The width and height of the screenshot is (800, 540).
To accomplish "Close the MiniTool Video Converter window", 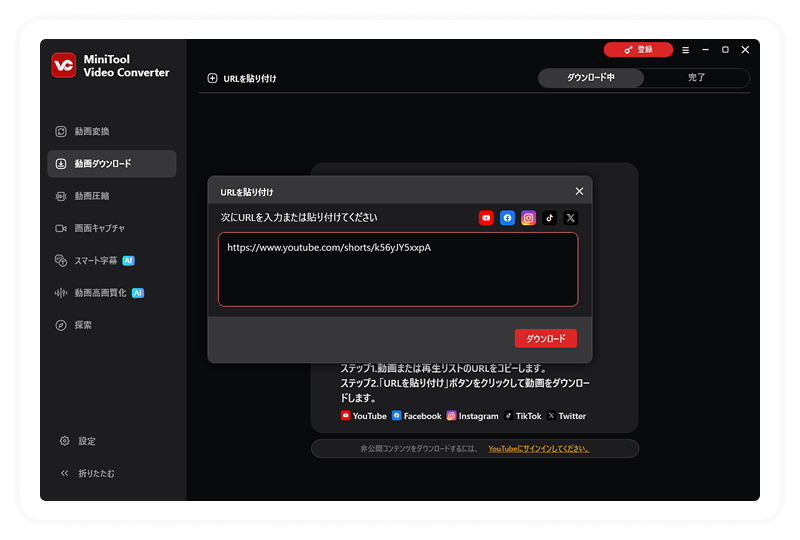I will tap(745, 50).
